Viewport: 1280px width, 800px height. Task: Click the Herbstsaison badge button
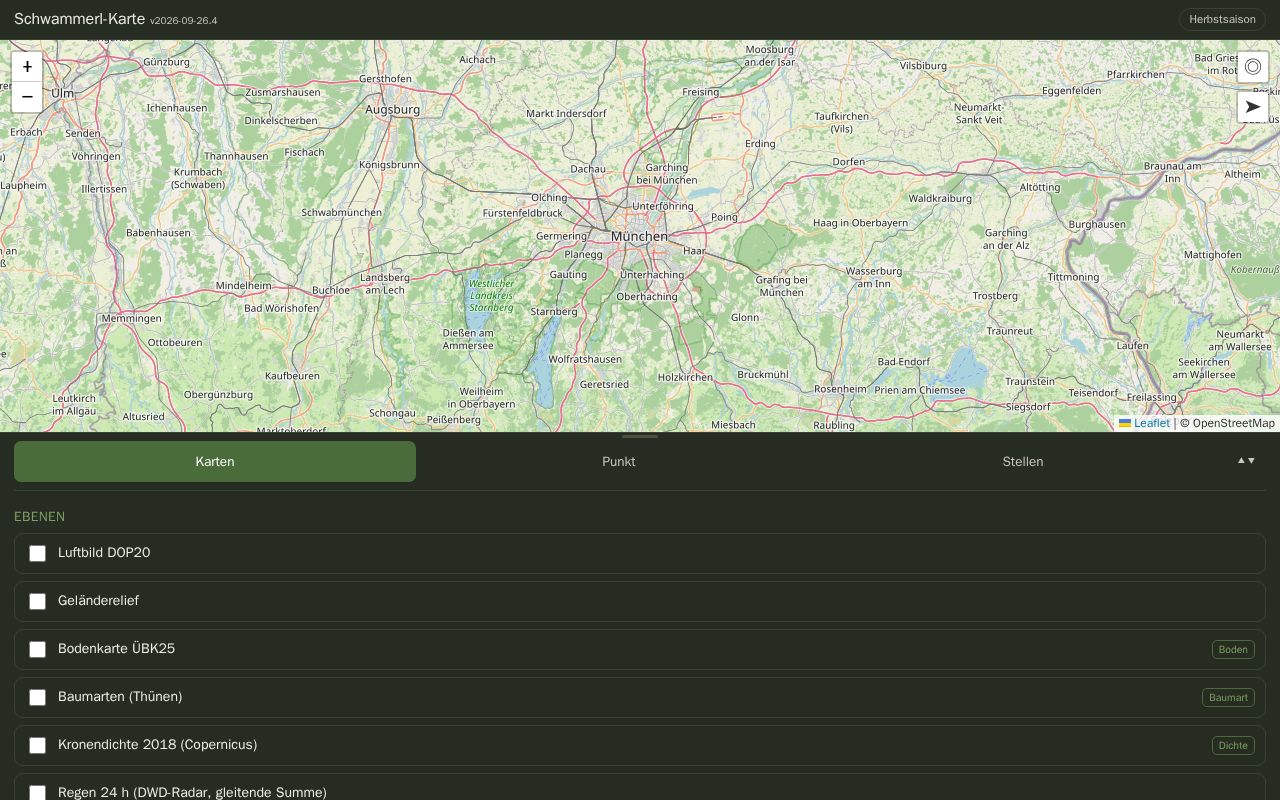pyautogui.click(x=1222, y=19)
